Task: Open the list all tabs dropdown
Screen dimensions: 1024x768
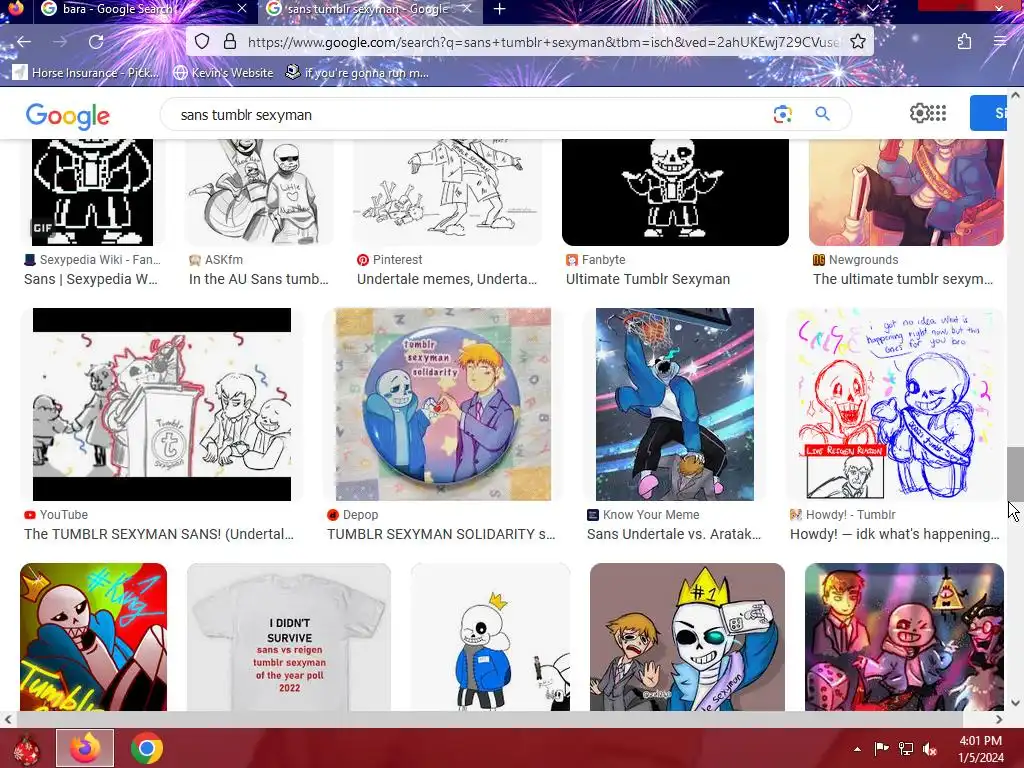Action: [872, 8]
